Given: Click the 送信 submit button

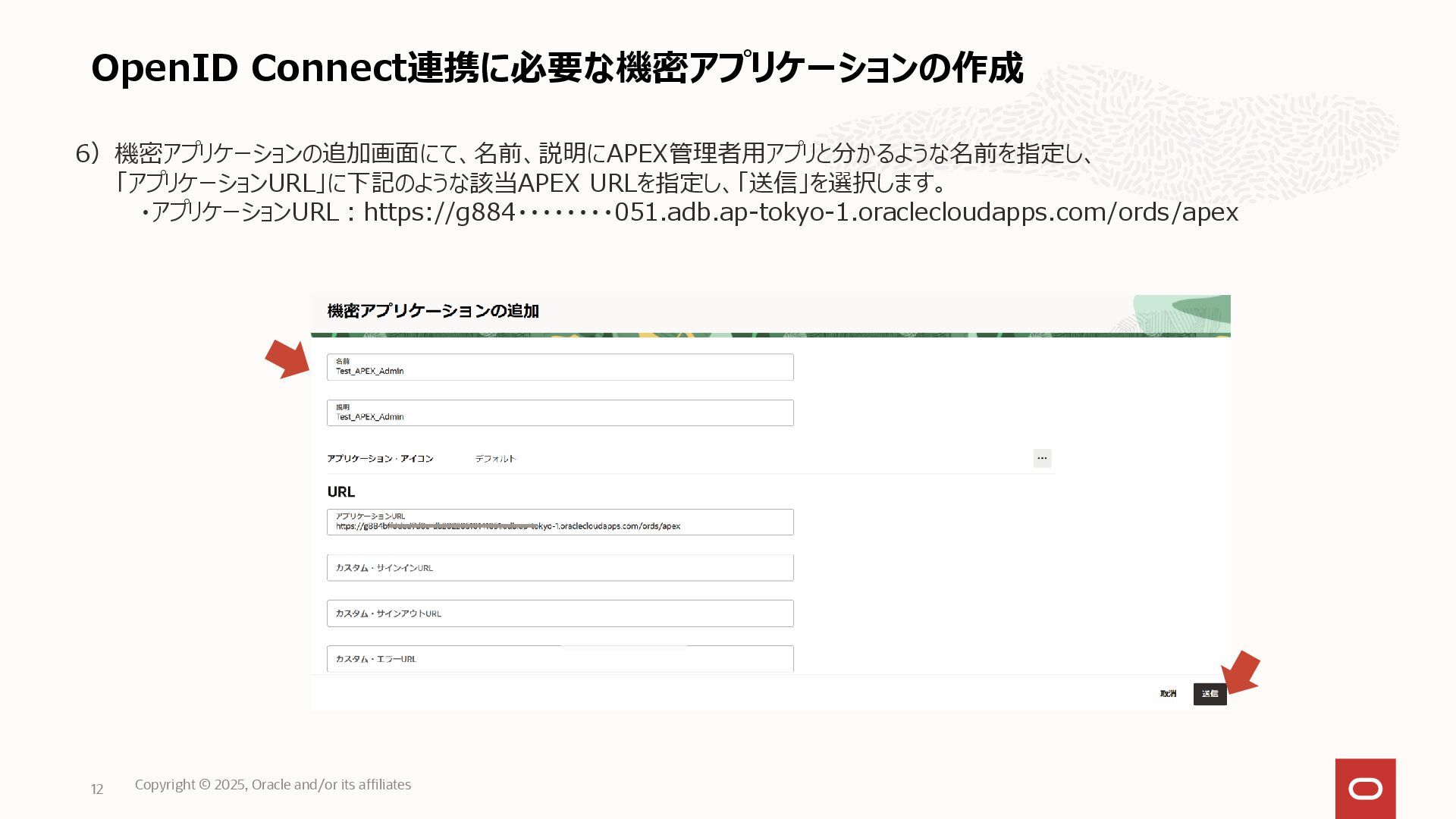Looking at the screenshot, I should click(x=1210, y=694).
